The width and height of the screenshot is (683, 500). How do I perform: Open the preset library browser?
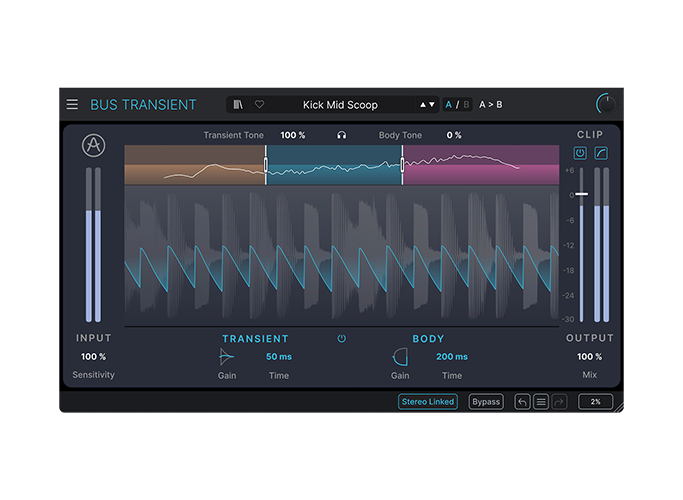click(237, 104)
